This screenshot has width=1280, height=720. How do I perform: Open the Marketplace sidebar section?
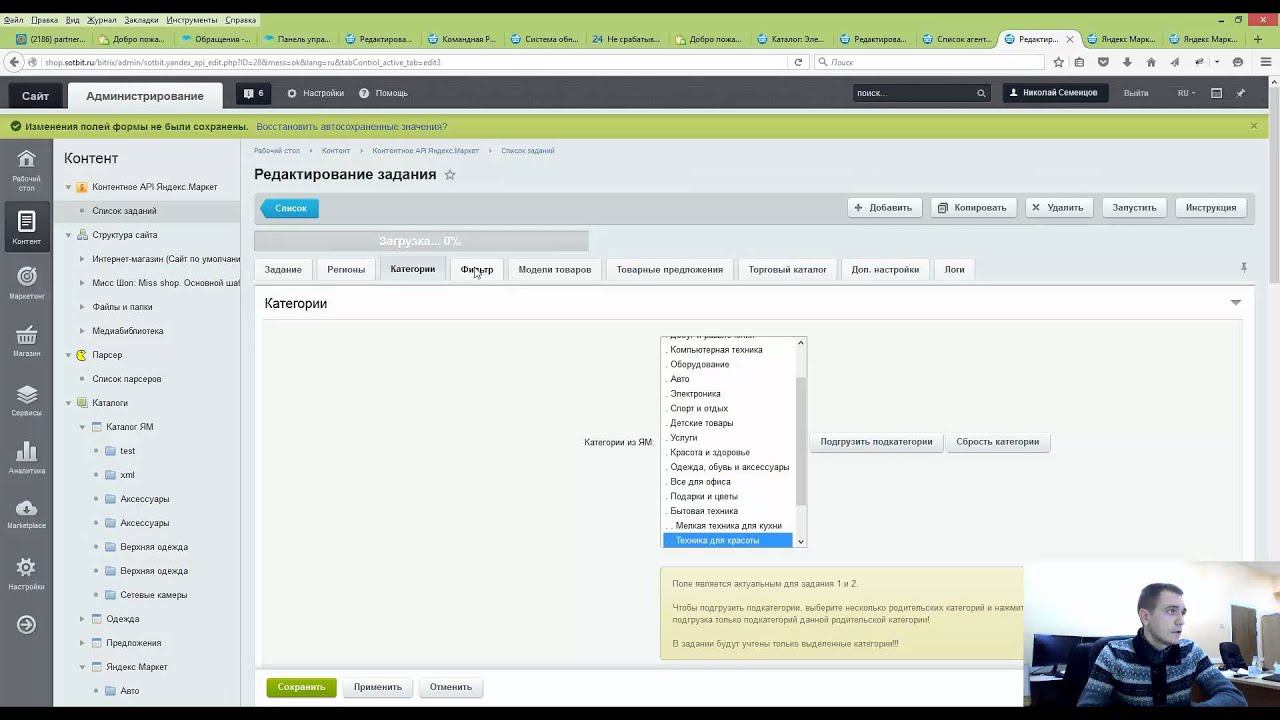27,514
